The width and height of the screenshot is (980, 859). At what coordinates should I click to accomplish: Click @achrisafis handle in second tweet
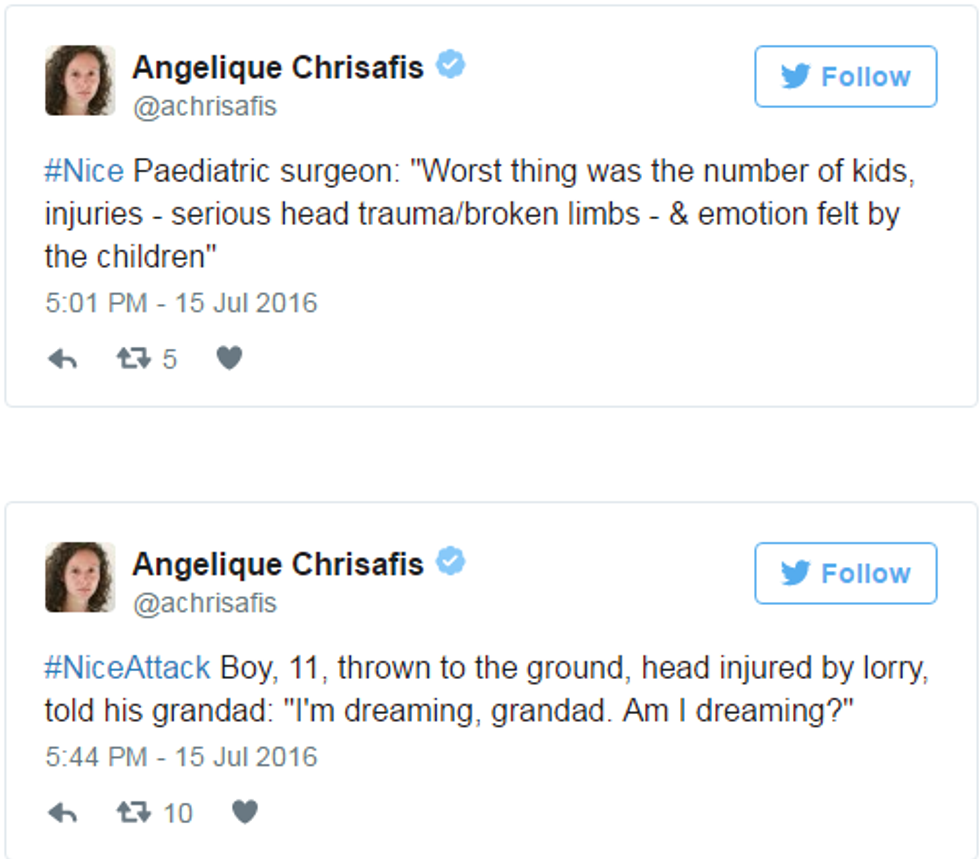[x=205, y=603]
